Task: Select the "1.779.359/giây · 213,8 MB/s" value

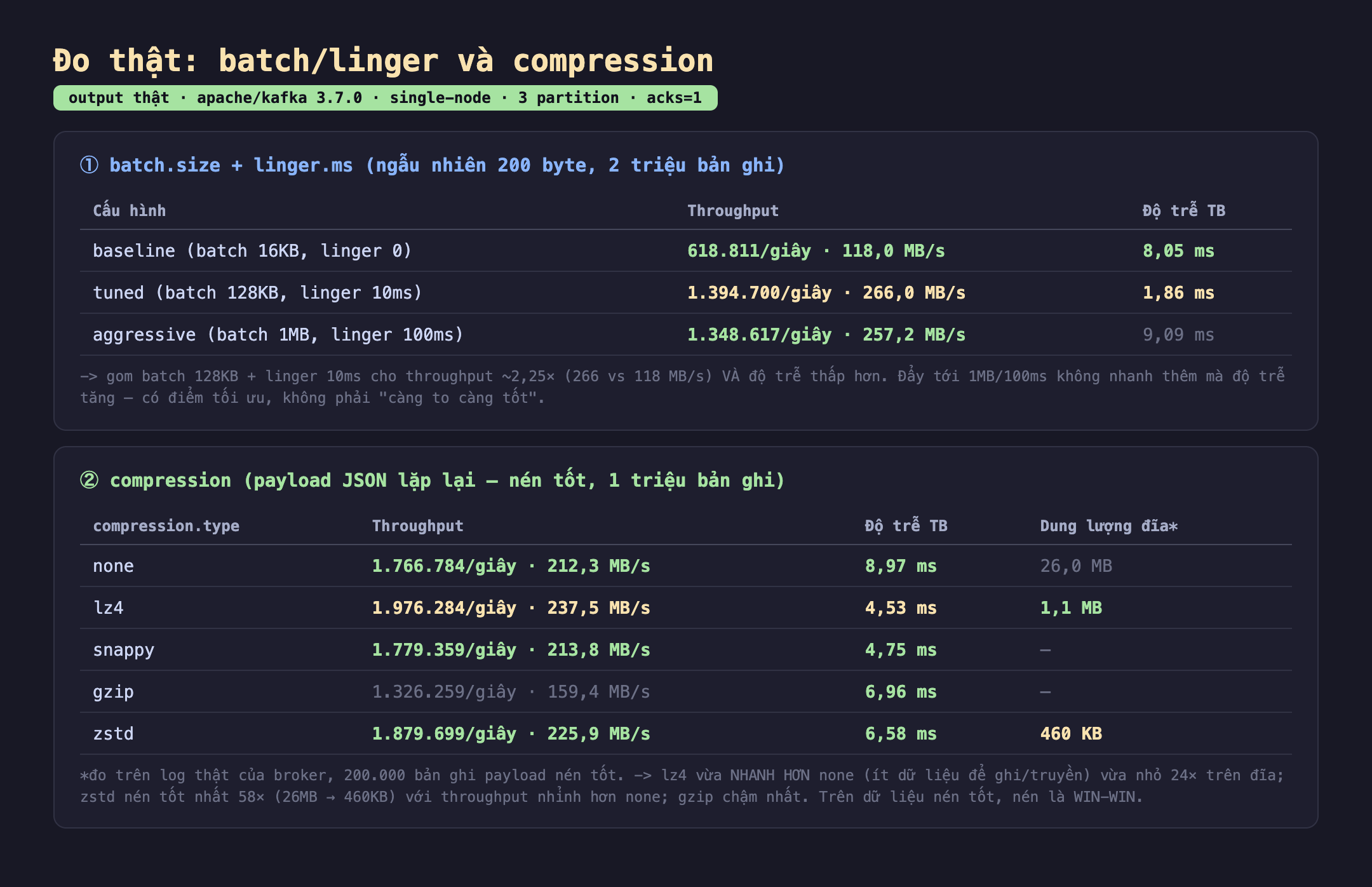Action: pos(511,650)
